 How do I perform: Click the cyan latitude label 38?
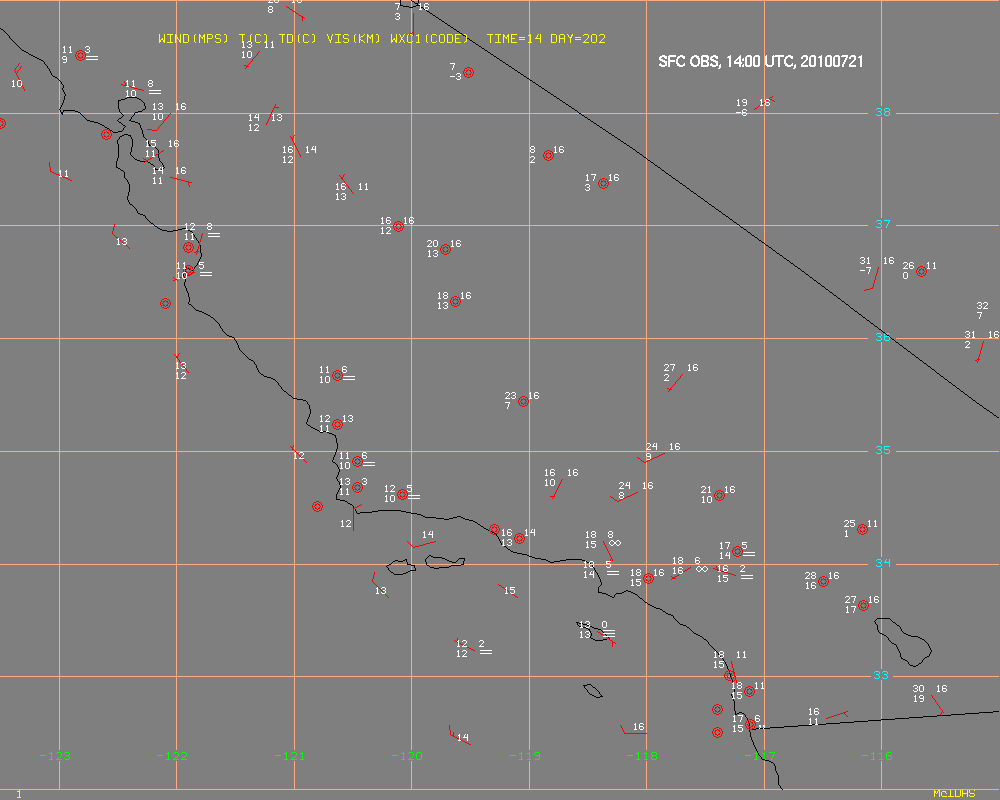pyautogui.click(x=883, y=112)
